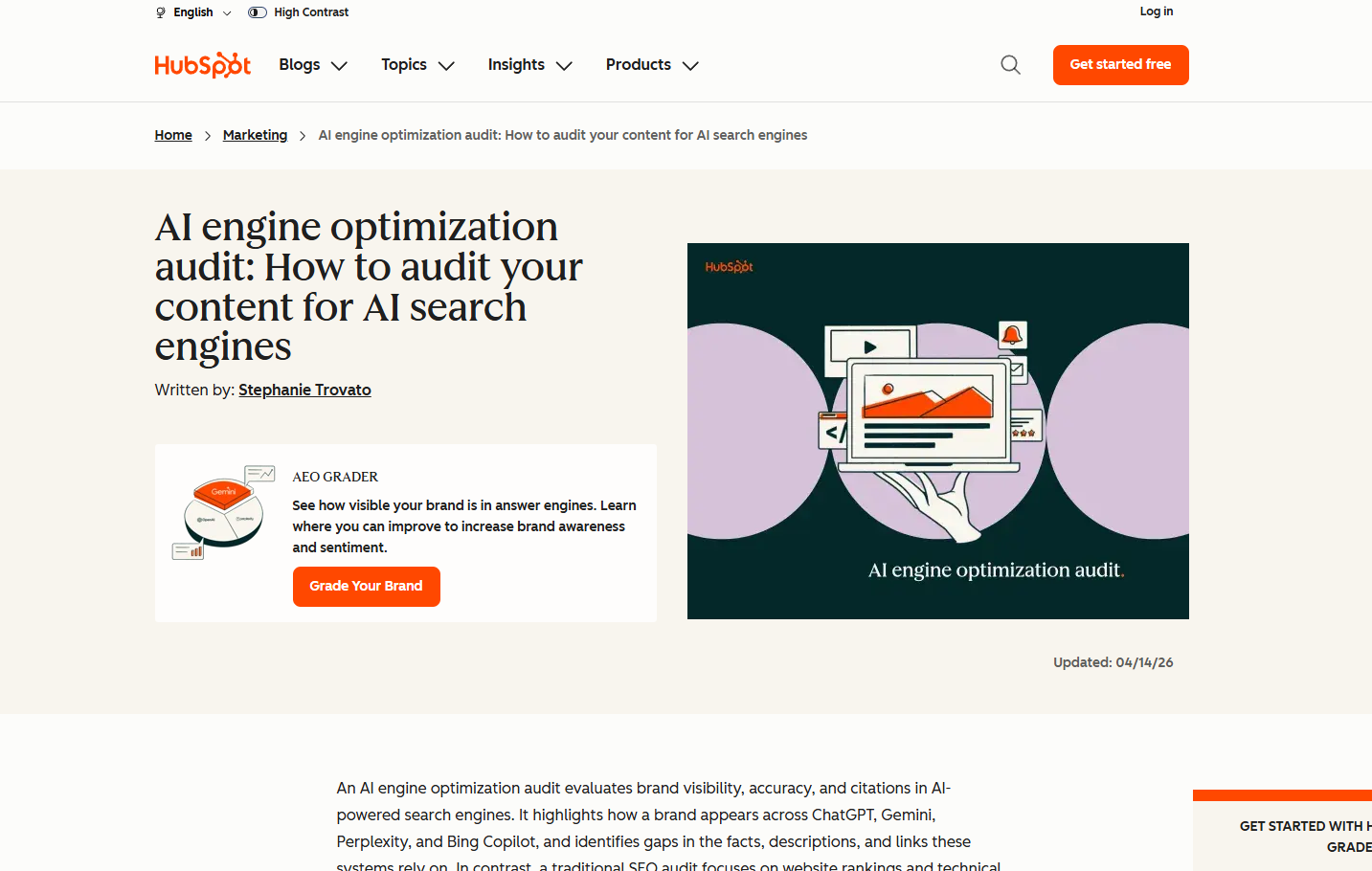Click the Log in link

[1156, 11]
